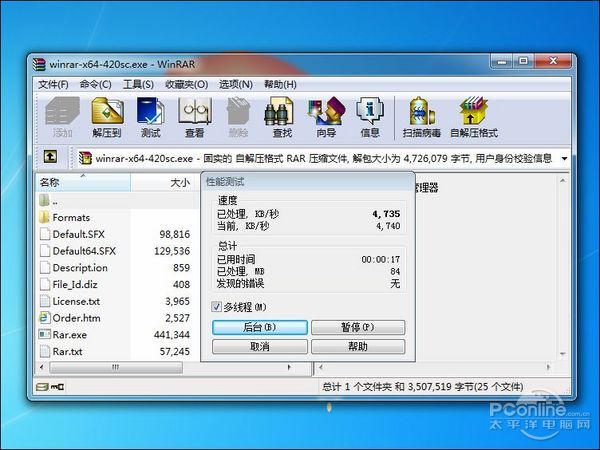Click the WinRAR title bar app icon
Screen dimensions: 600x450
(x=39, y=64)
